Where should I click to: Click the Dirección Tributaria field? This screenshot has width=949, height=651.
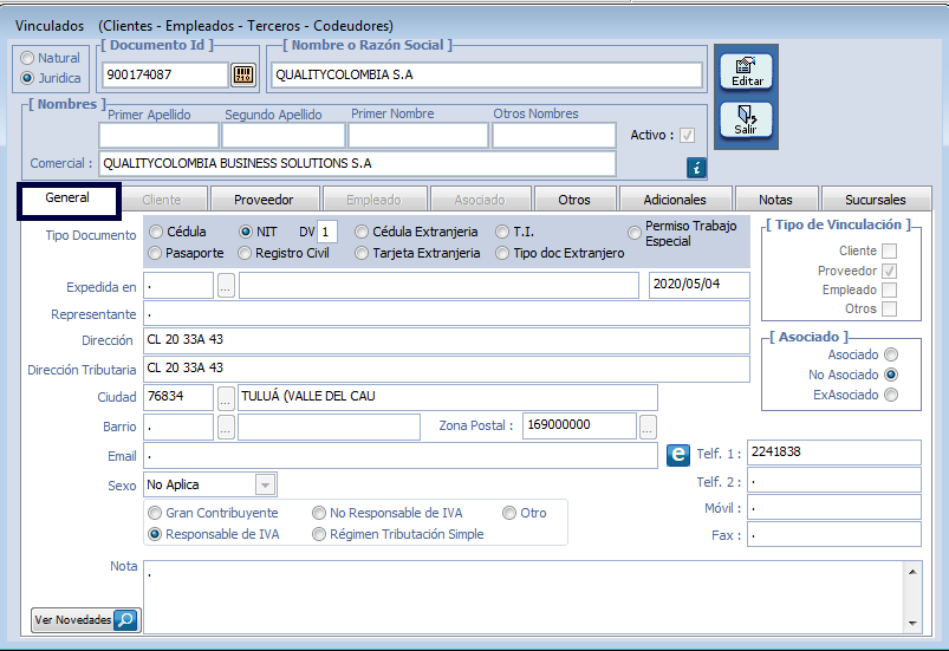(x=447, y=368)
